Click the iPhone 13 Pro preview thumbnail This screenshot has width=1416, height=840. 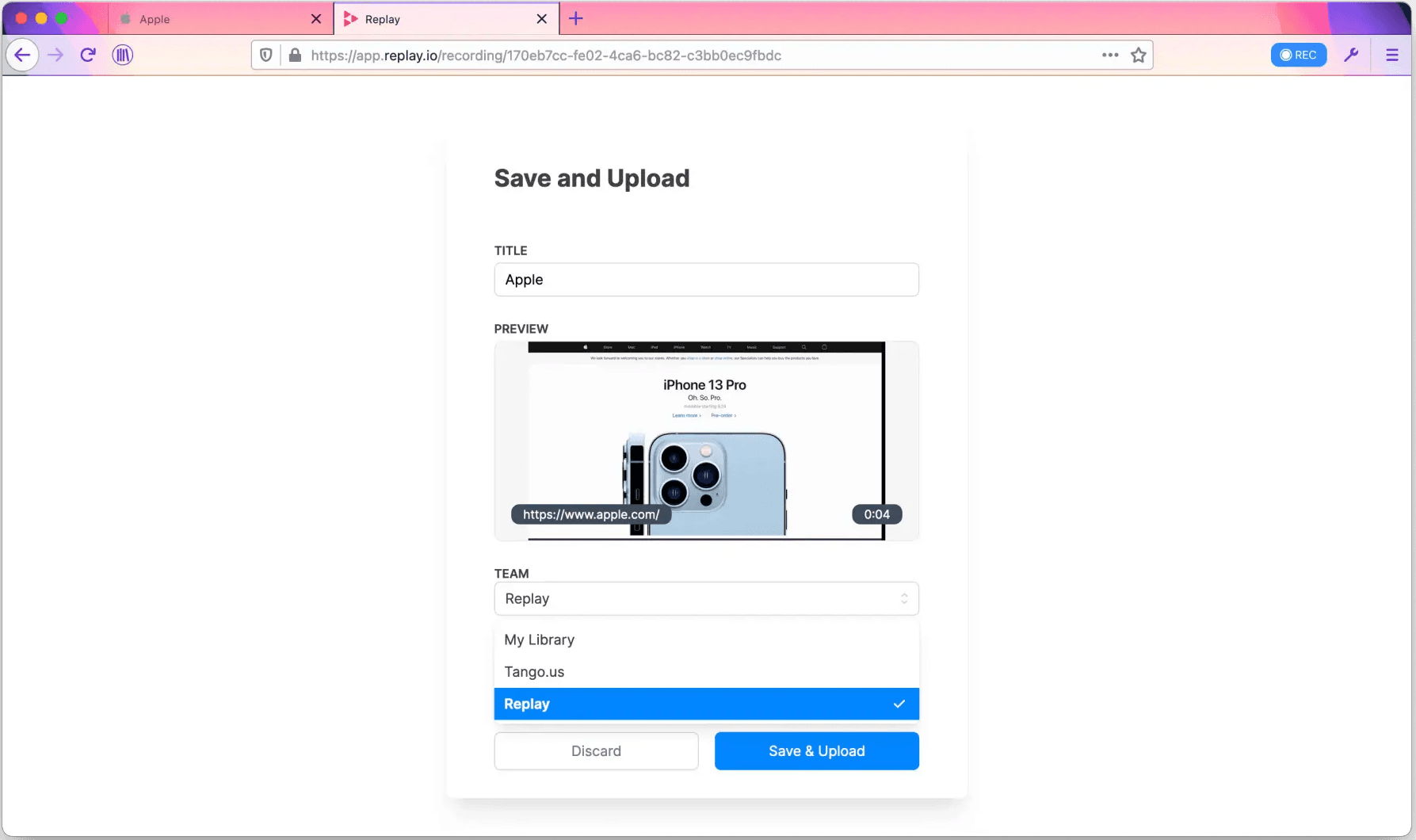706,441
